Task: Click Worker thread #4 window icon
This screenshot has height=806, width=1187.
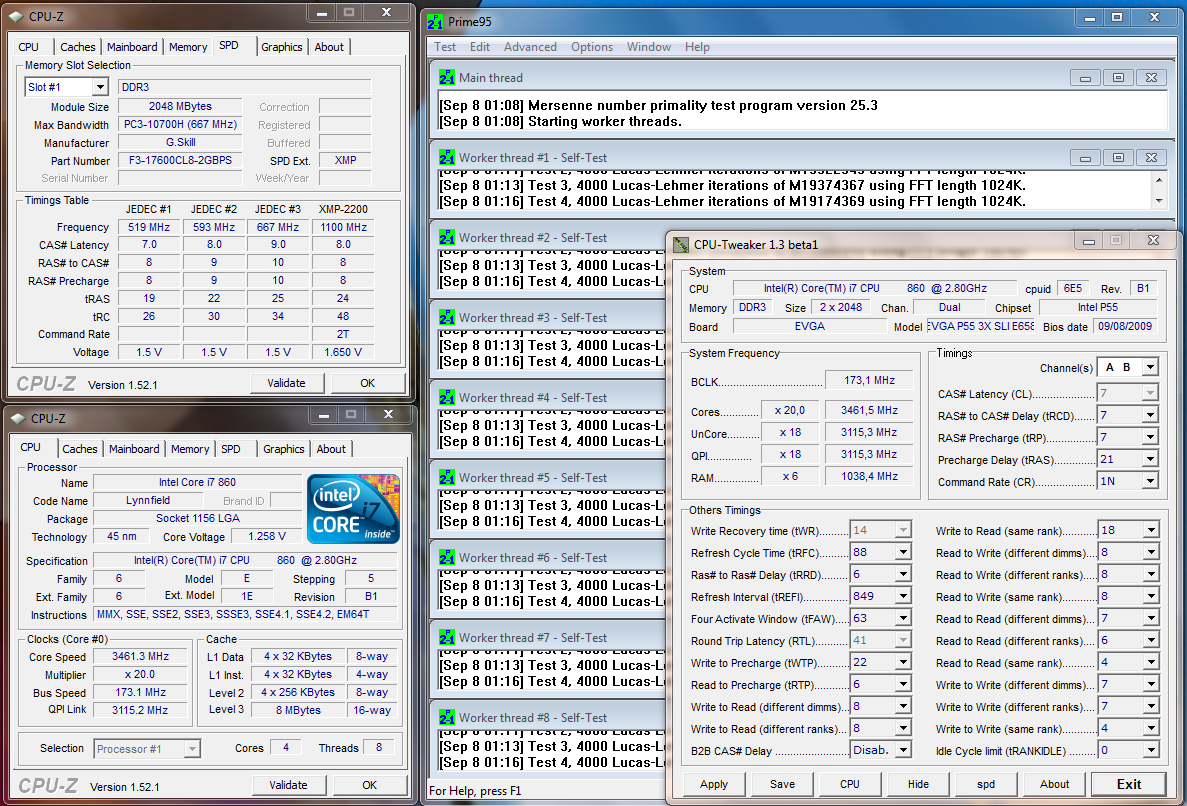Action: 447,397
